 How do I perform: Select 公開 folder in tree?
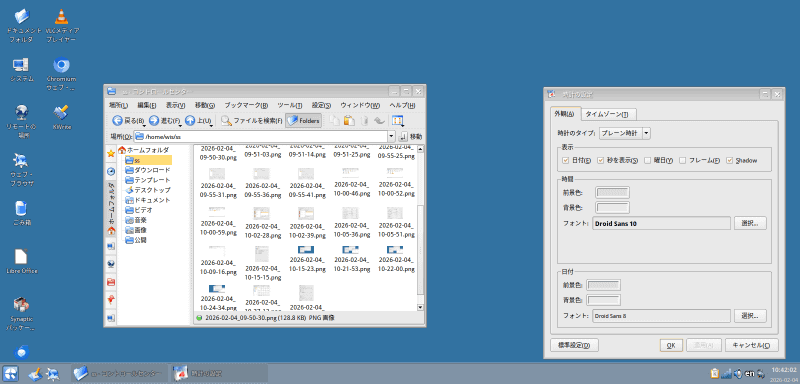tap(136, 240)
